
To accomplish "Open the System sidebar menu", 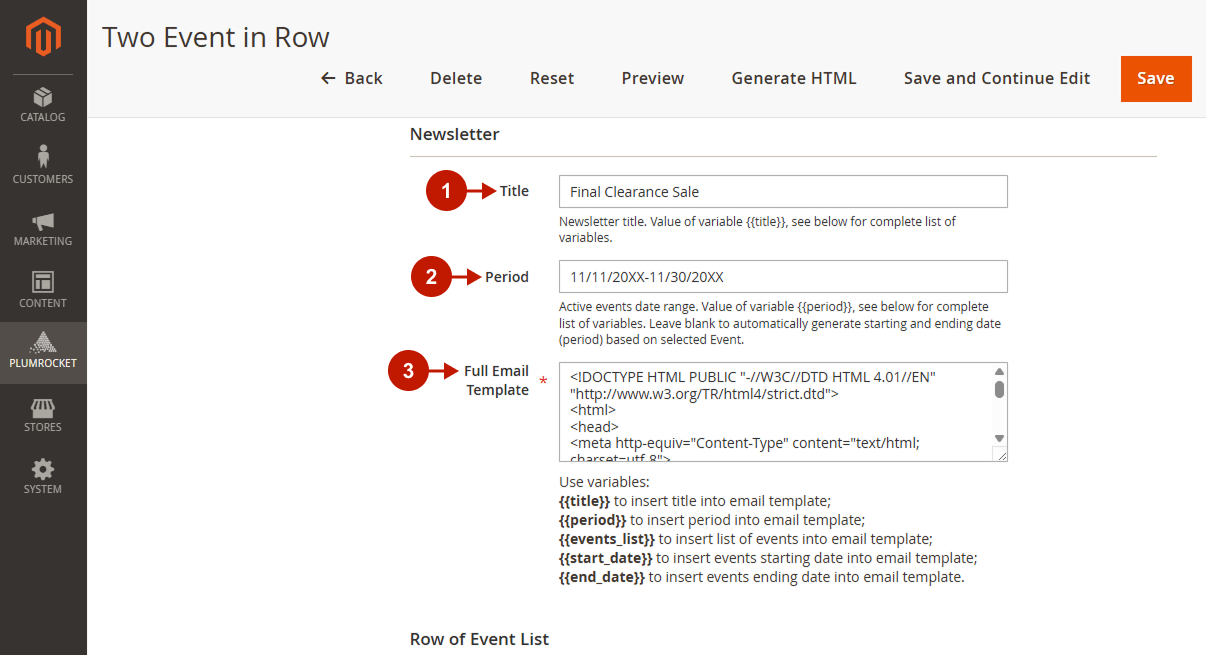I will coord(43,476).
